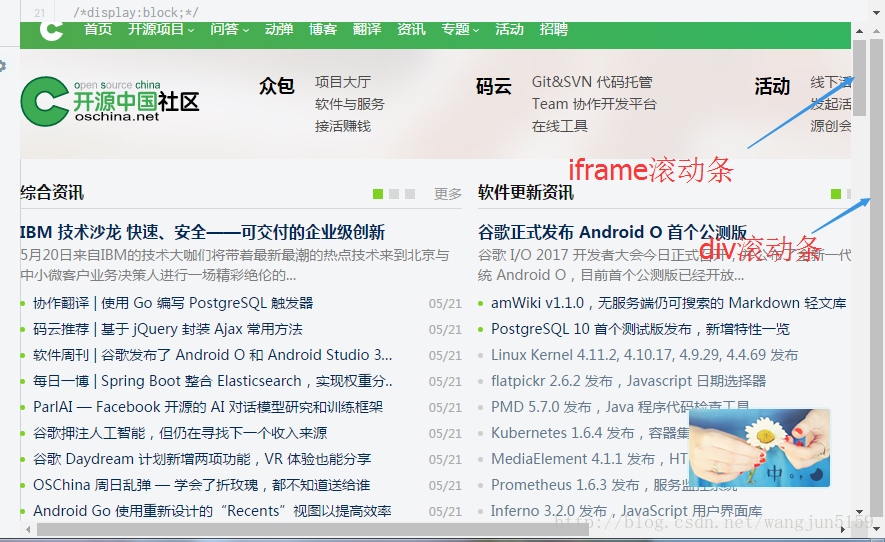Click the iframe vertical scrollbar thumb
This screenshot has height=542, width=885.
point(859,78)
